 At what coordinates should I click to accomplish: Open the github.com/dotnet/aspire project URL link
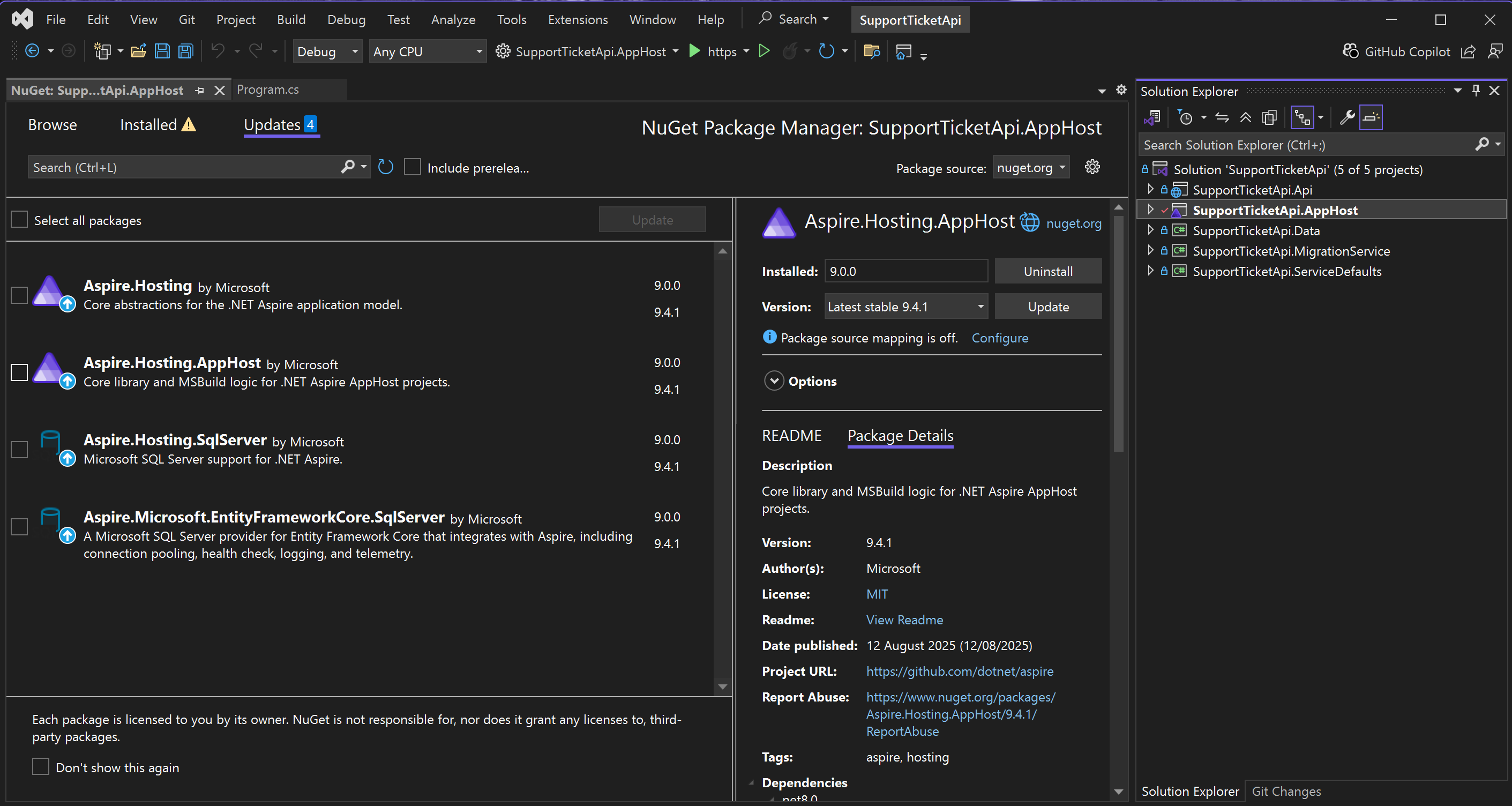959,671
